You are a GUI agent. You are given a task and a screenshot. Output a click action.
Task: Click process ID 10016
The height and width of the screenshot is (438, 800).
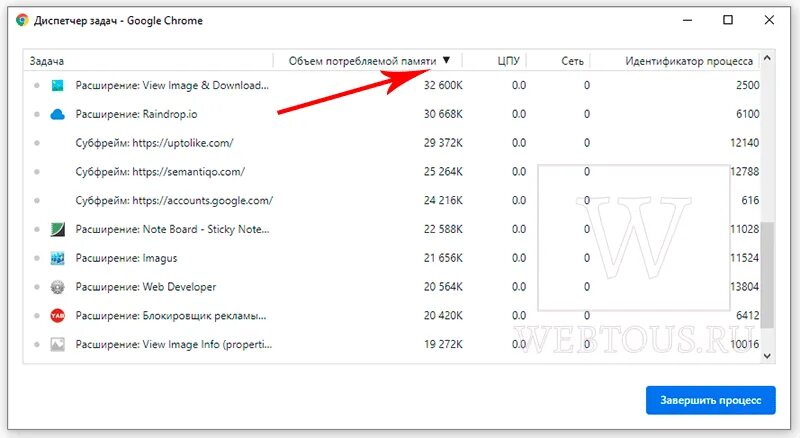pyautogui.click(x=744, y=345)
